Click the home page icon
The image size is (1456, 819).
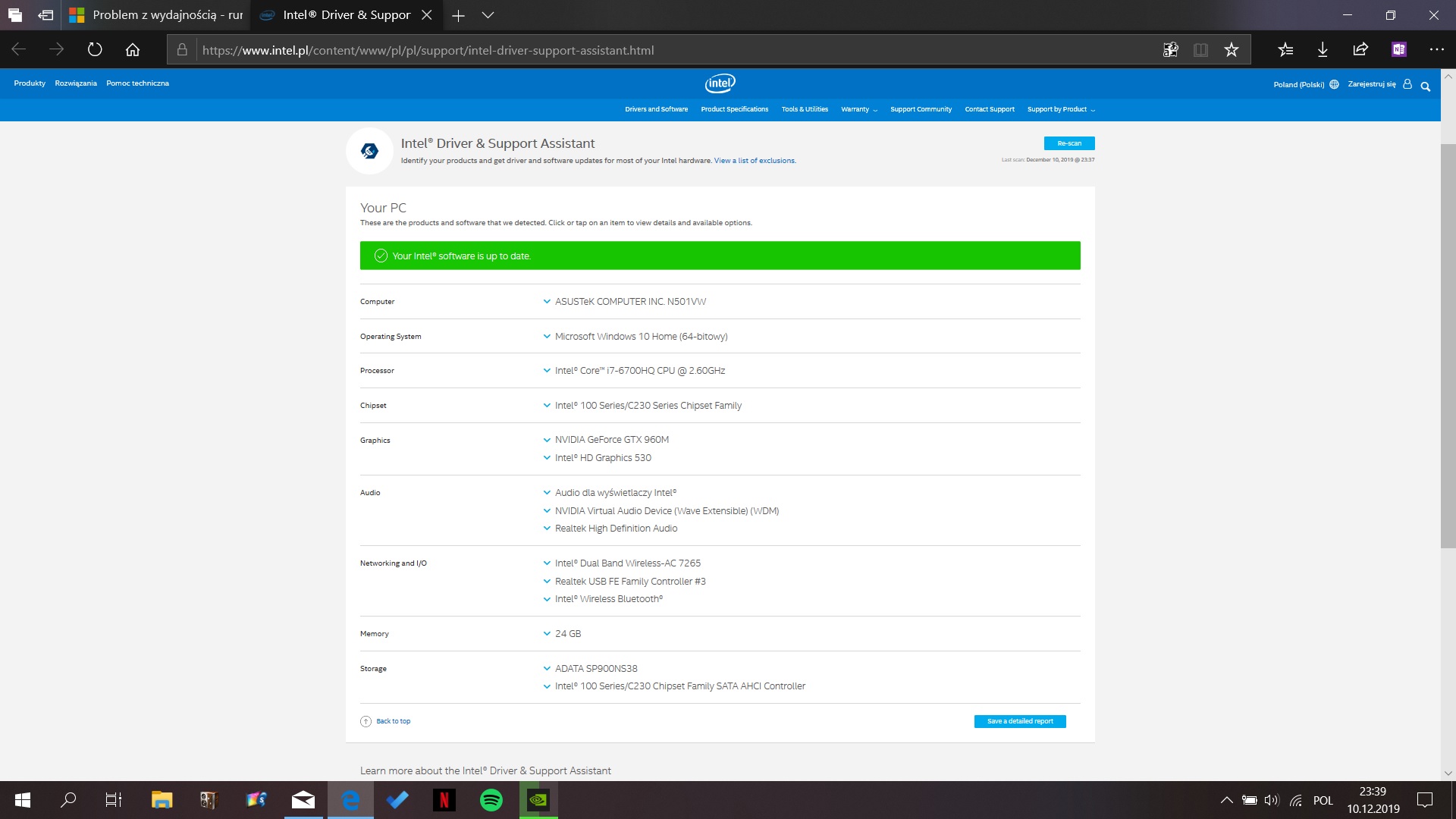click(133, 50)
